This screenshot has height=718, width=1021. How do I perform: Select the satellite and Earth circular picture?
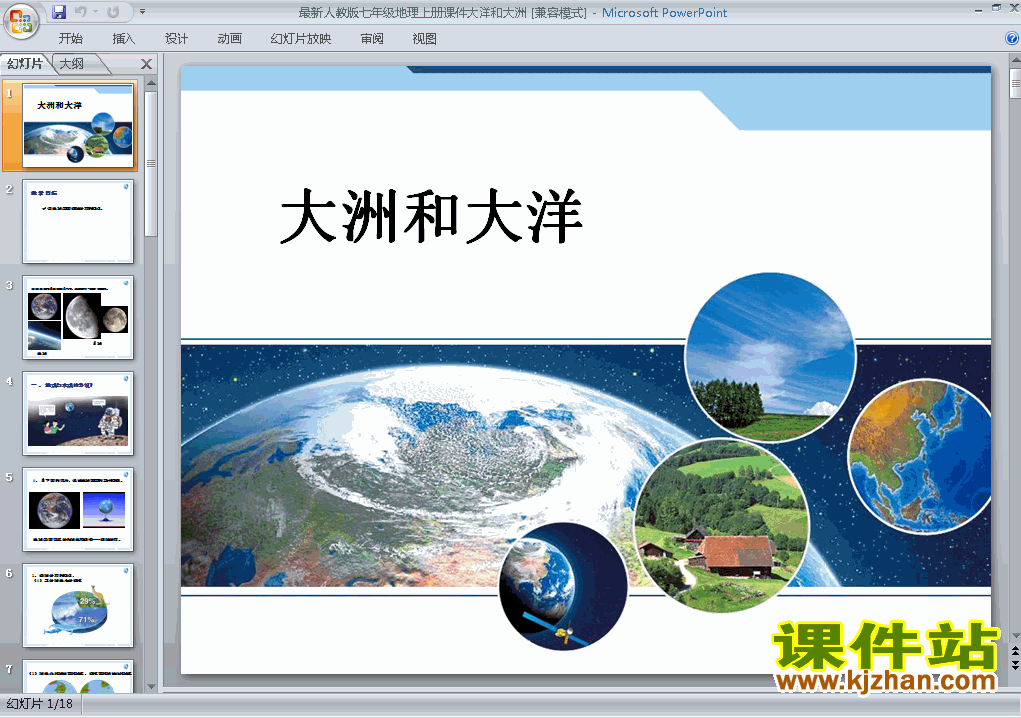[563, 586]
